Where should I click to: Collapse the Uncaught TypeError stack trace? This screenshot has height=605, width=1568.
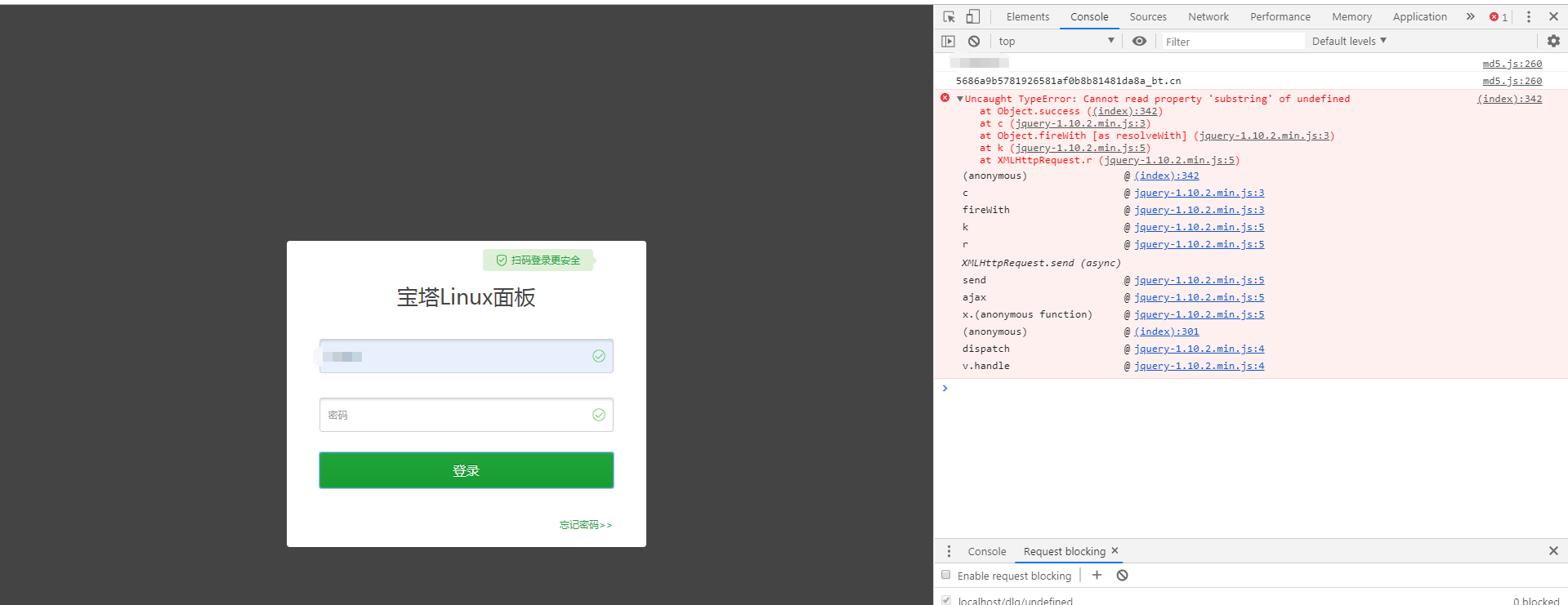pos(960,100)
